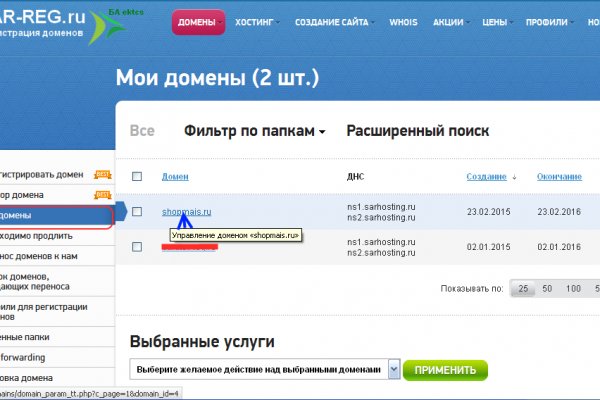This screenshot has height=400, width=600.
Task: Show 50 domains per page
Action: click(x=547, y=288)
